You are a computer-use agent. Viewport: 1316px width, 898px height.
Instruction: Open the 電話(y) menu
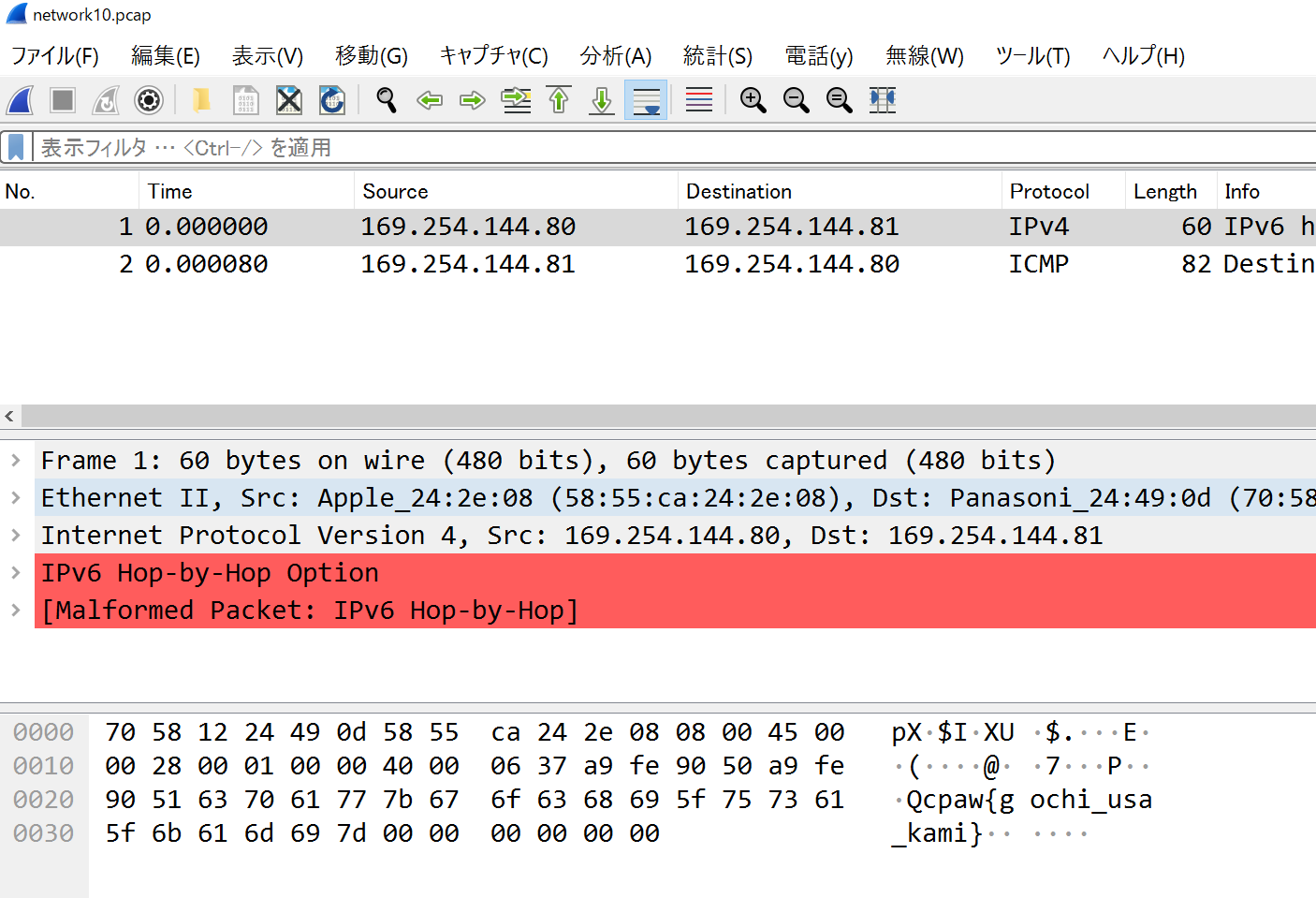point(819,56)
